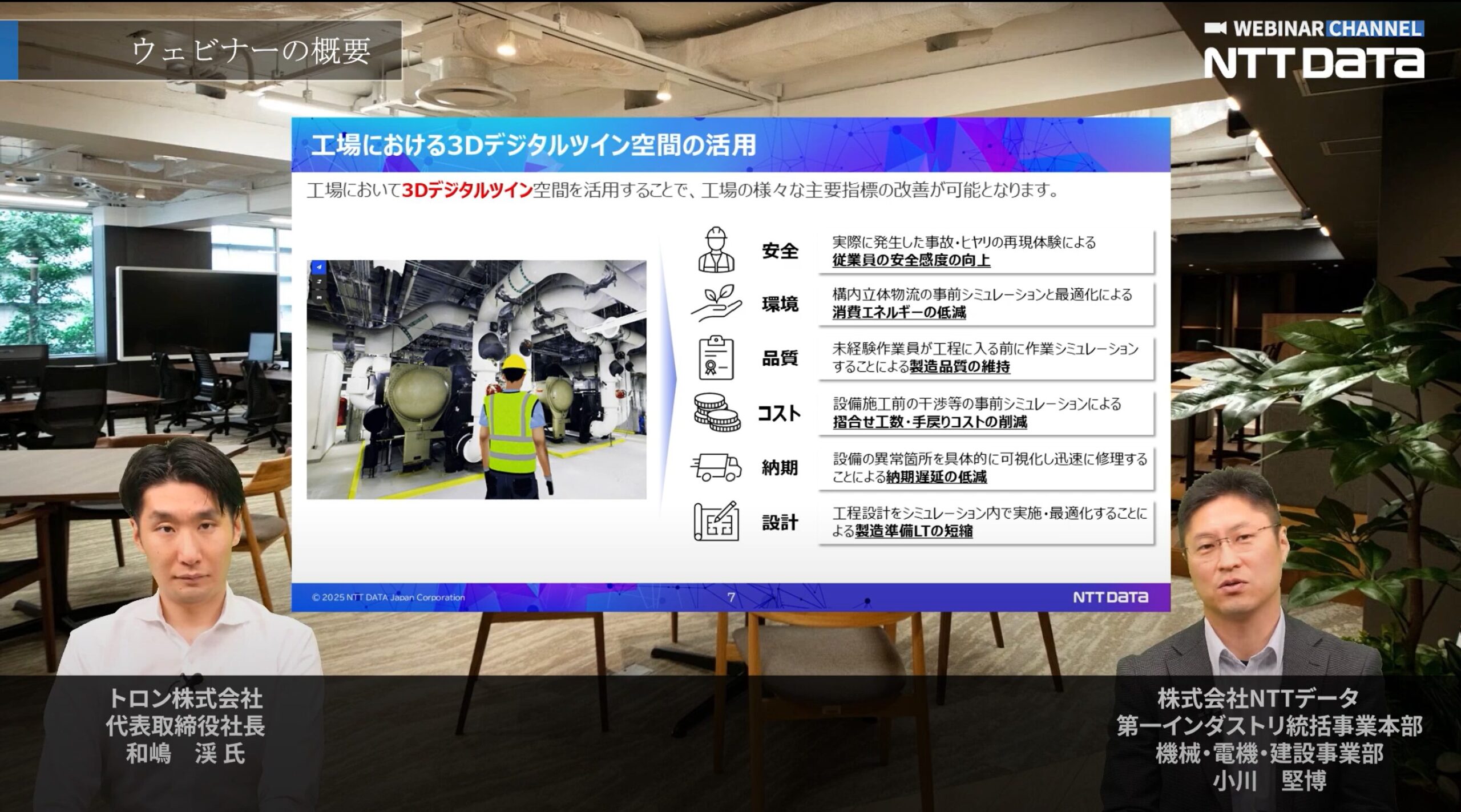Click the NTT DATA logo in slide footer
The height and width of the screenshot is (812, 1461).
[x=1110, y=597]
